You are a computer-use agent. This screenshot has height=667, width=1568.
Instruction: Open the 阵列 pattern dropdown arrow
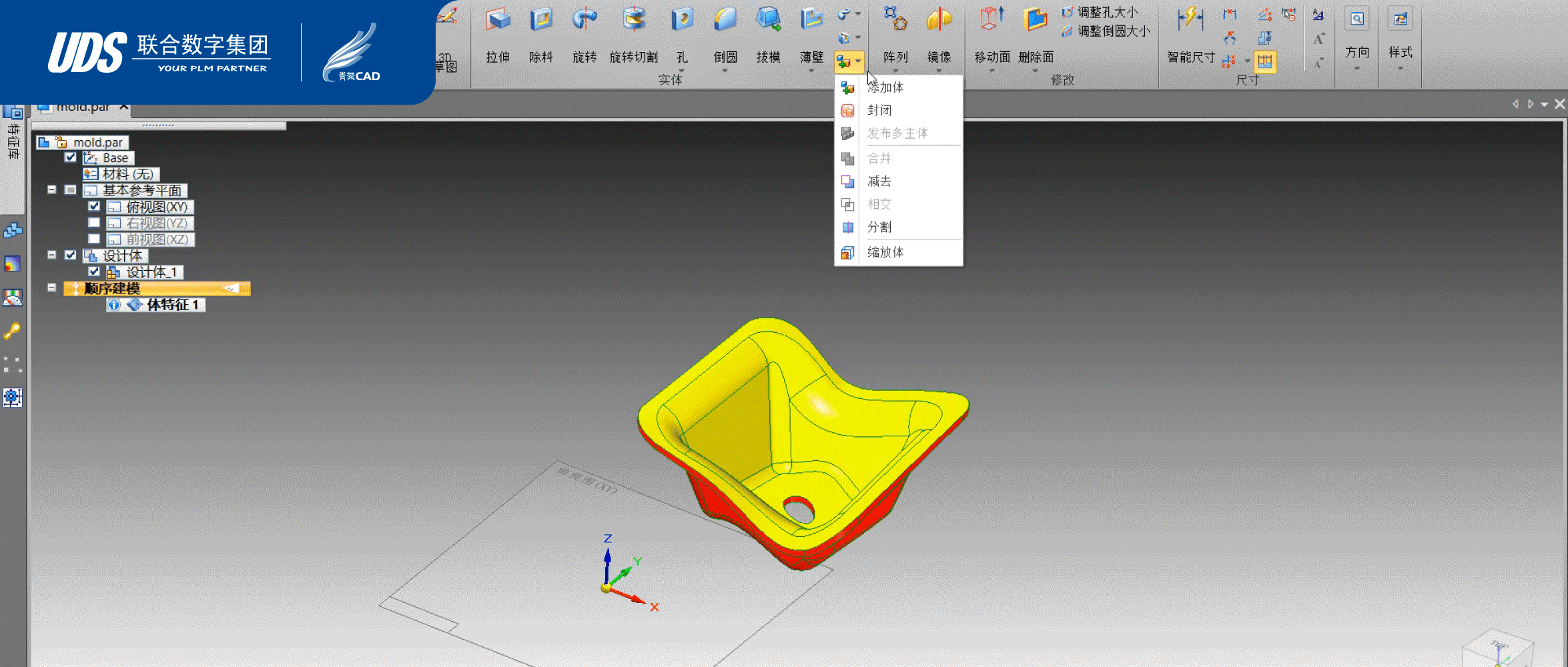point(895,70)
